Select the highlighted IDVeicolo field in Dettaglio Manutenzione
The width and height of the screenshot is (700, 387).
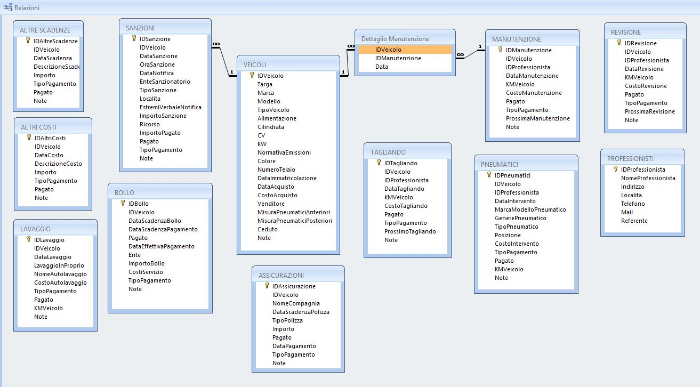(405, 50)
